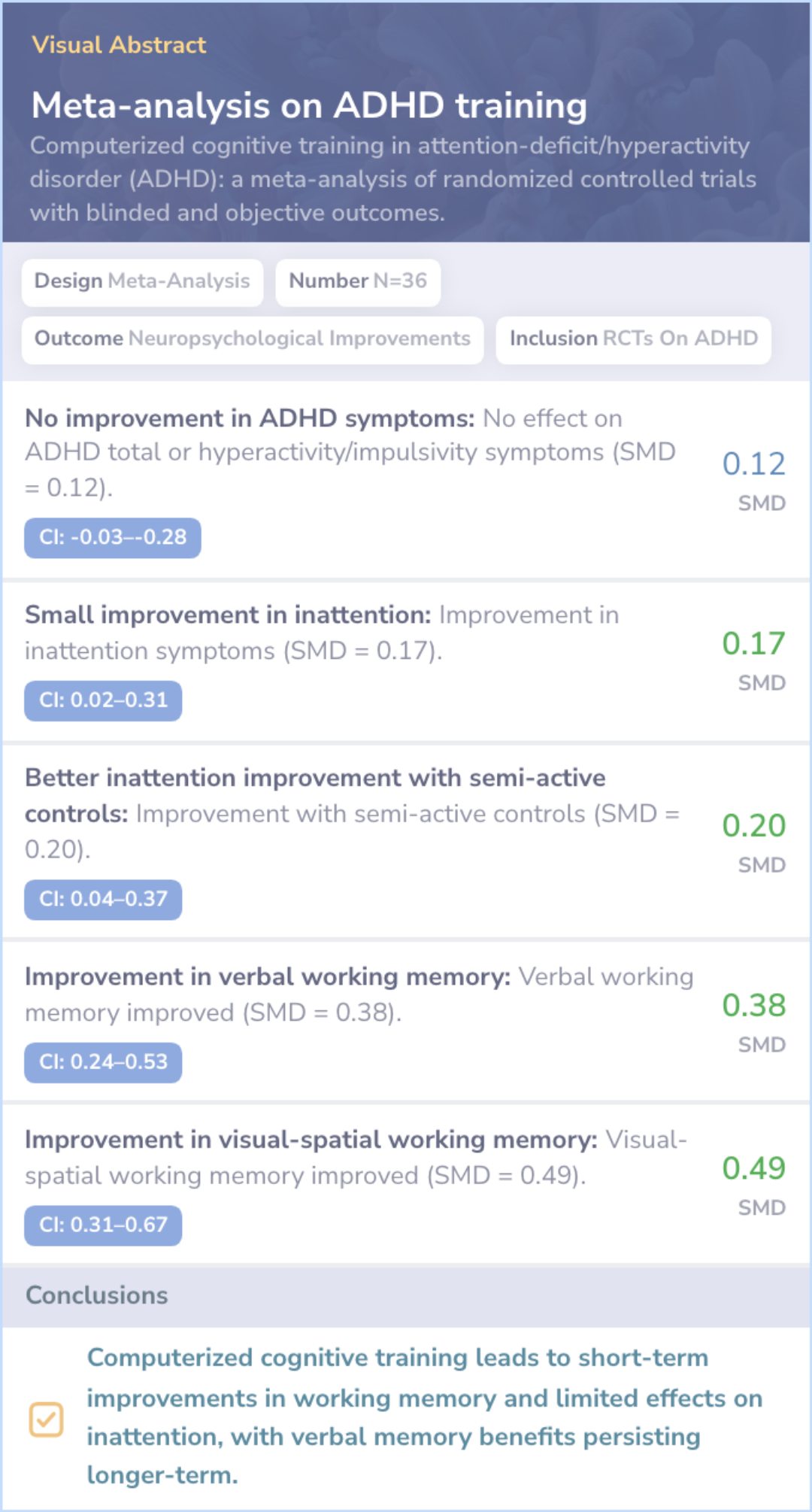Image resolution: width=812 pixels, height=1512 pixels.
Task: Click the CI: -0.03--0.28 badge
Action: [x=113, y=538]
